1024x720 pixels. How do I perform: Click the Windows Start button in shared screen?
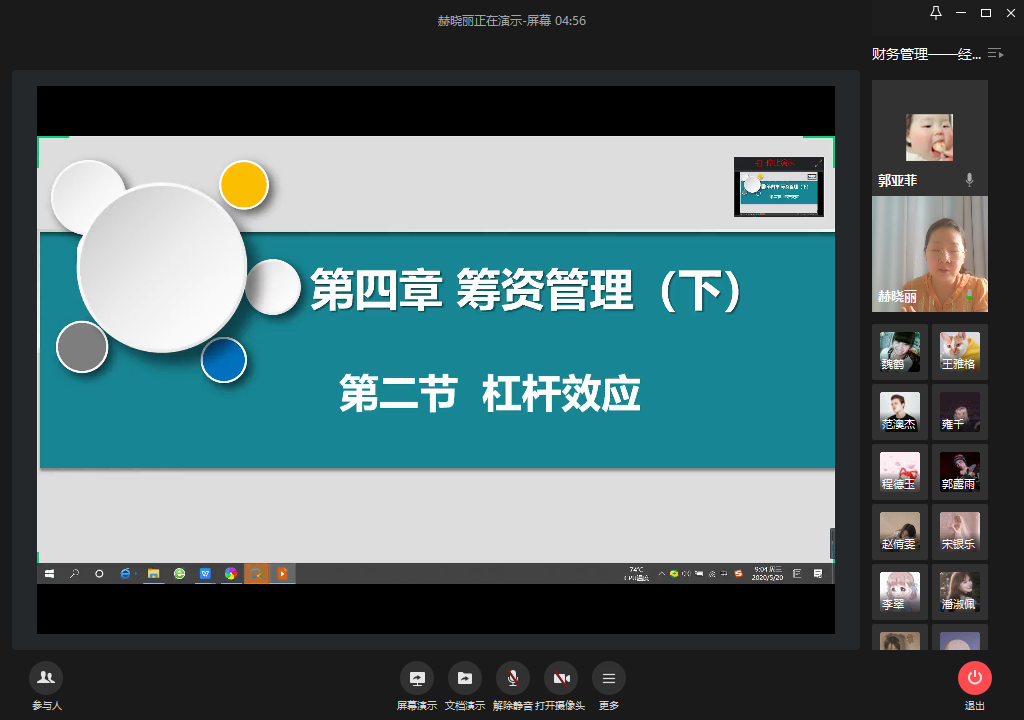[48, 574]
